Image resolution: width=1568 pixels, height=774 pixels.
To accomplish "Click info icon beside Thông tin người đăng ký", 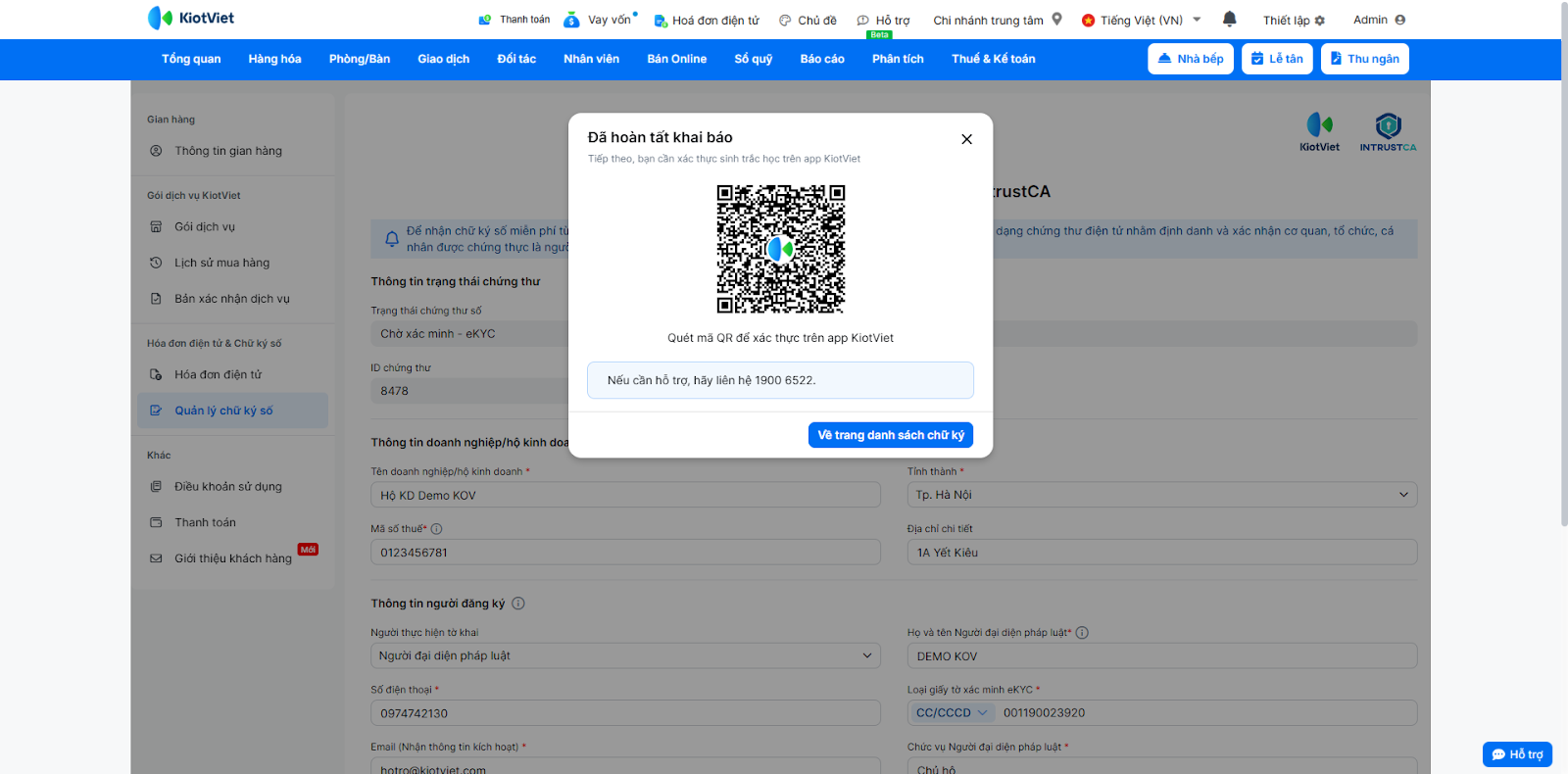I will [x=518, y=604].
